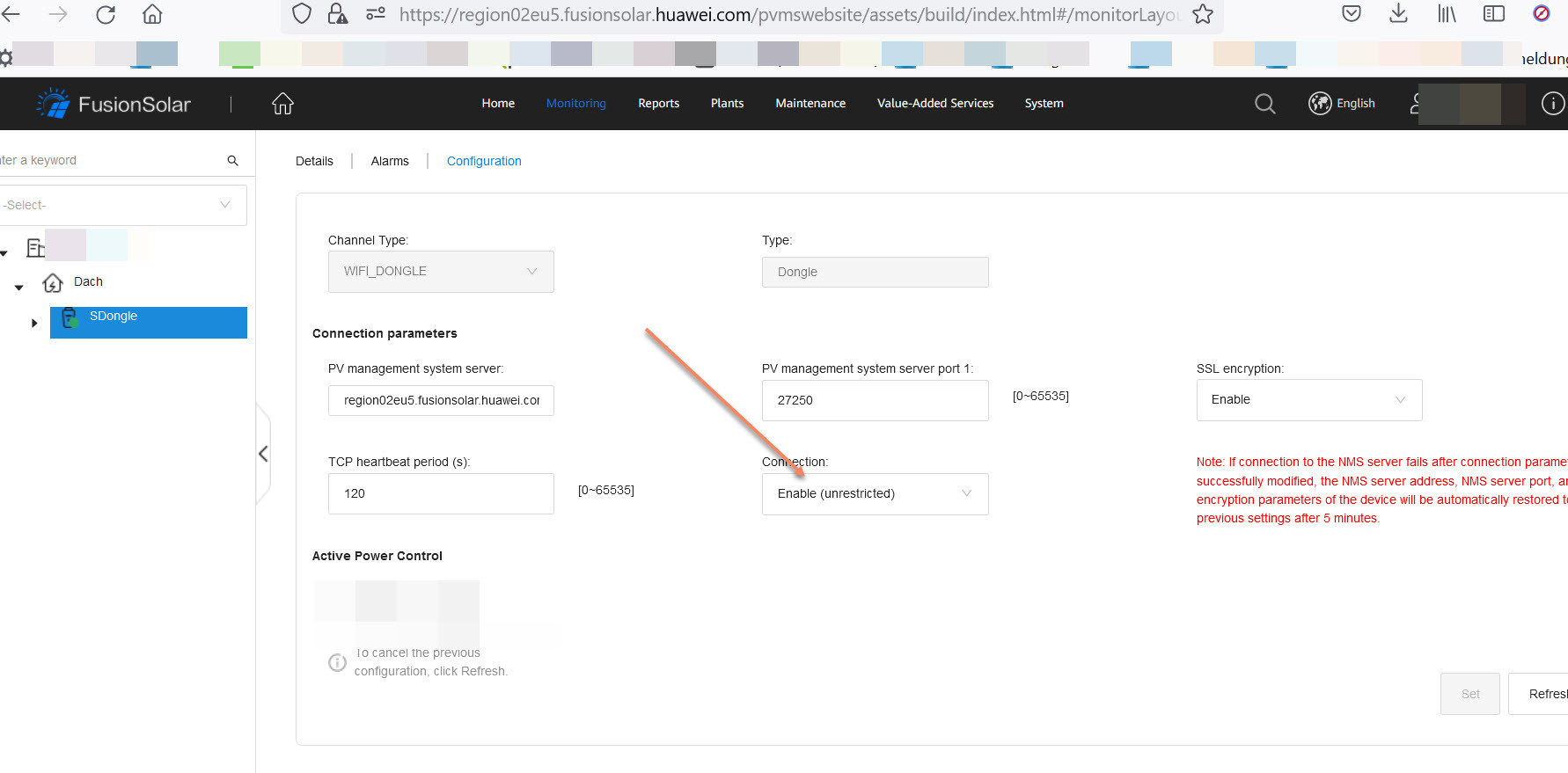Click the Dach plant house icon

click(x=53, y=282)
